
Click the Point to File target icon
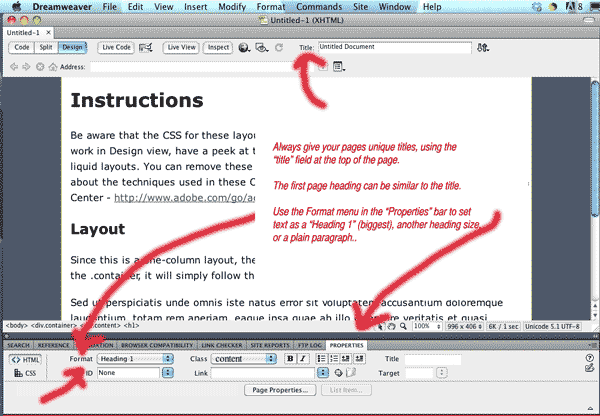click(x=338, y=373)
